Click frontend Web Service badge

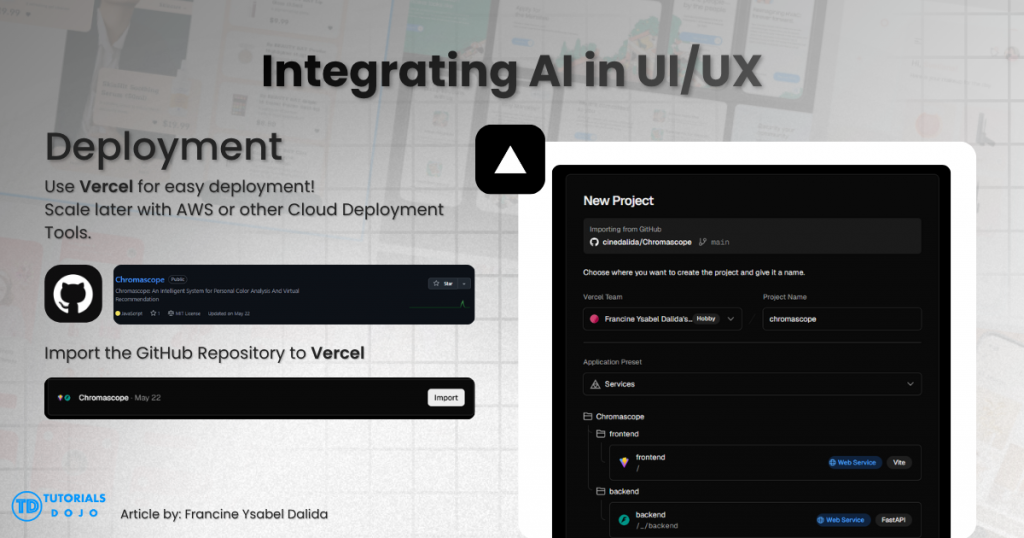853,462
